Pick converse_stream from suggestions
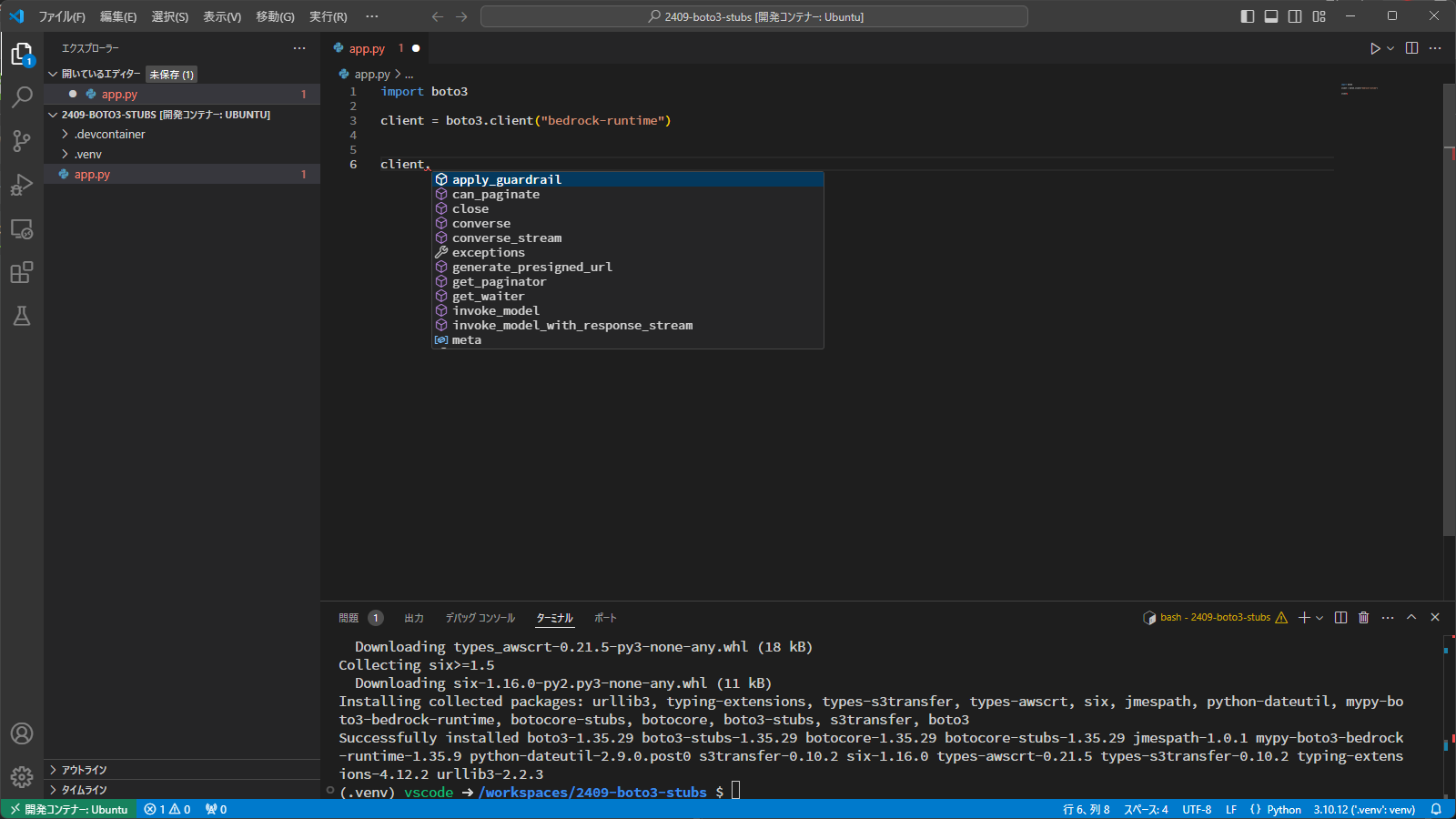This screenshot has width=1456, height=819. pos(628,238)
